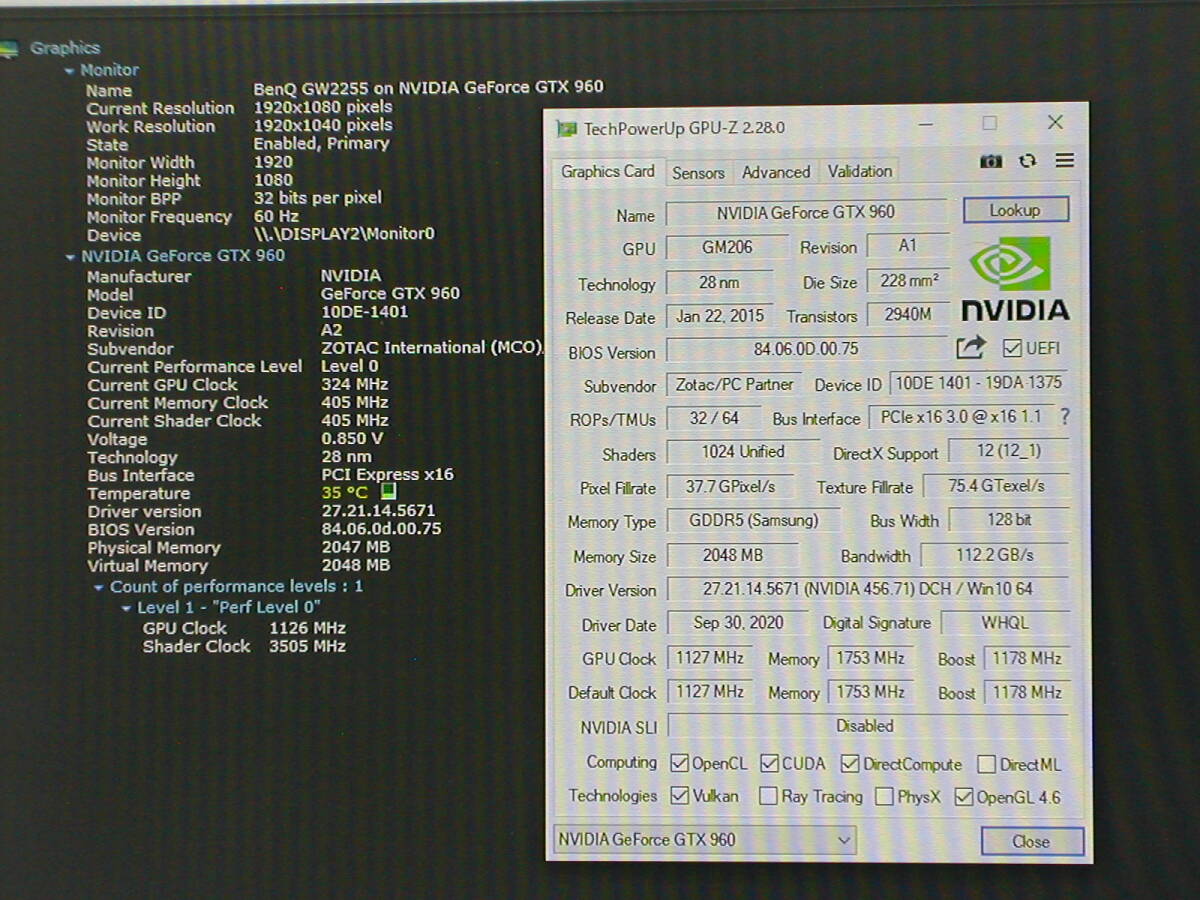Click the Bus Width 128 bit field
Image resolution: width=1200 pixels, height=900 pixels.
(1008, 520)
